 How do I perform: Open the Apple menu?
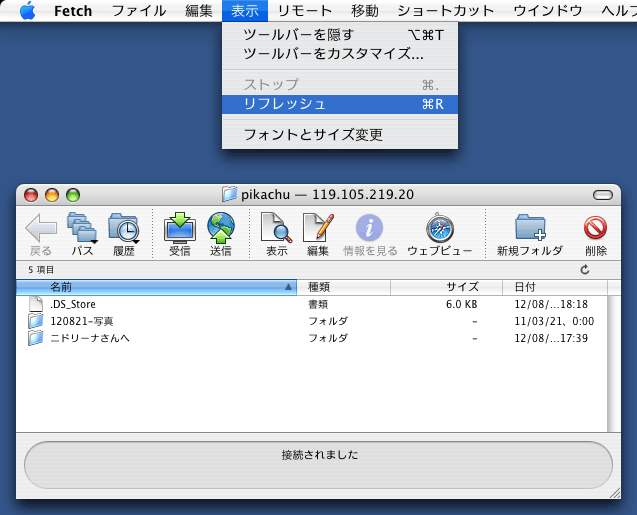pos(28,11)
